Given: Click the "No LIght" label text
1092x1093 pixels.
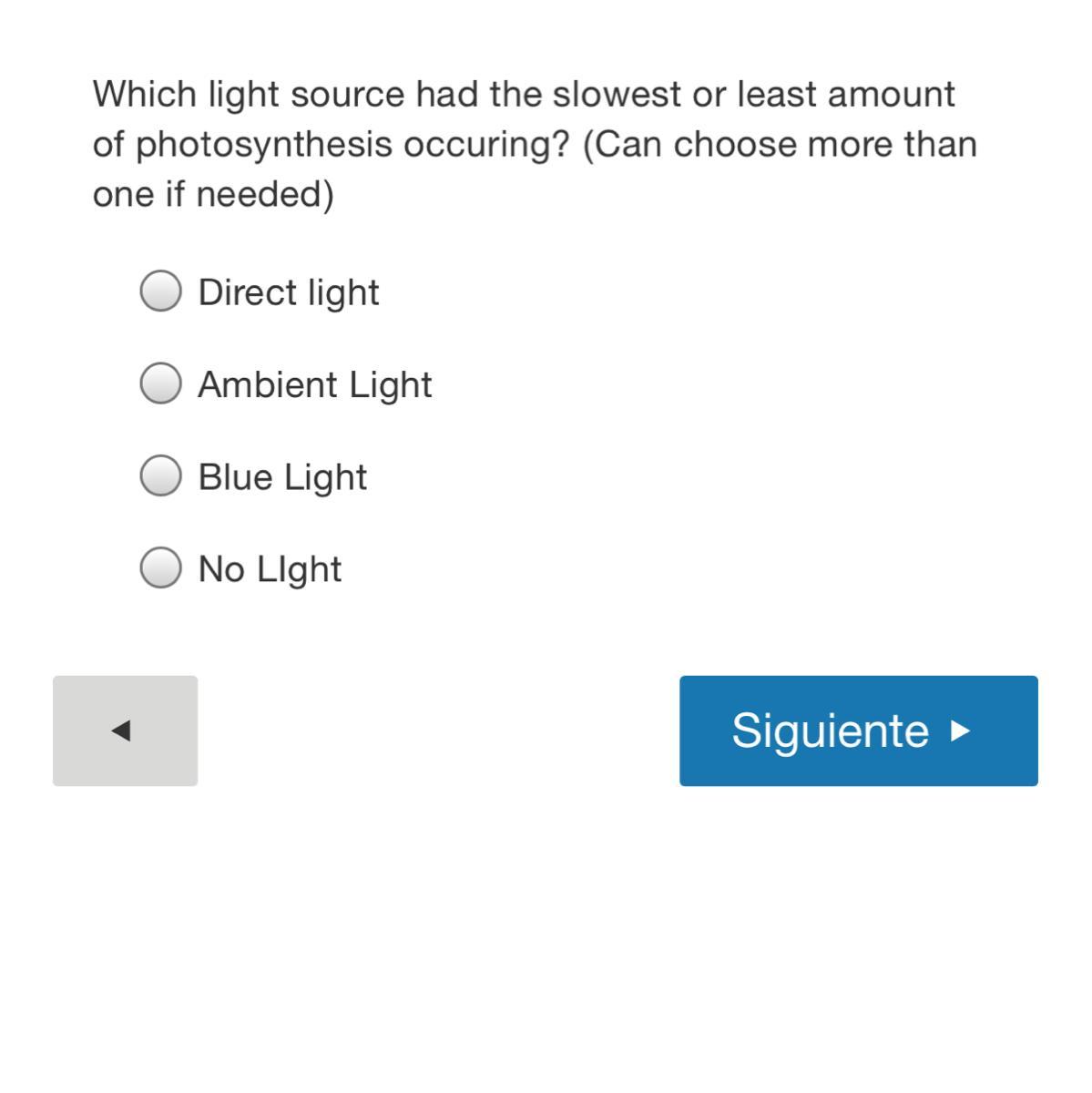Looking at the screenshot, I should (270, 568).
